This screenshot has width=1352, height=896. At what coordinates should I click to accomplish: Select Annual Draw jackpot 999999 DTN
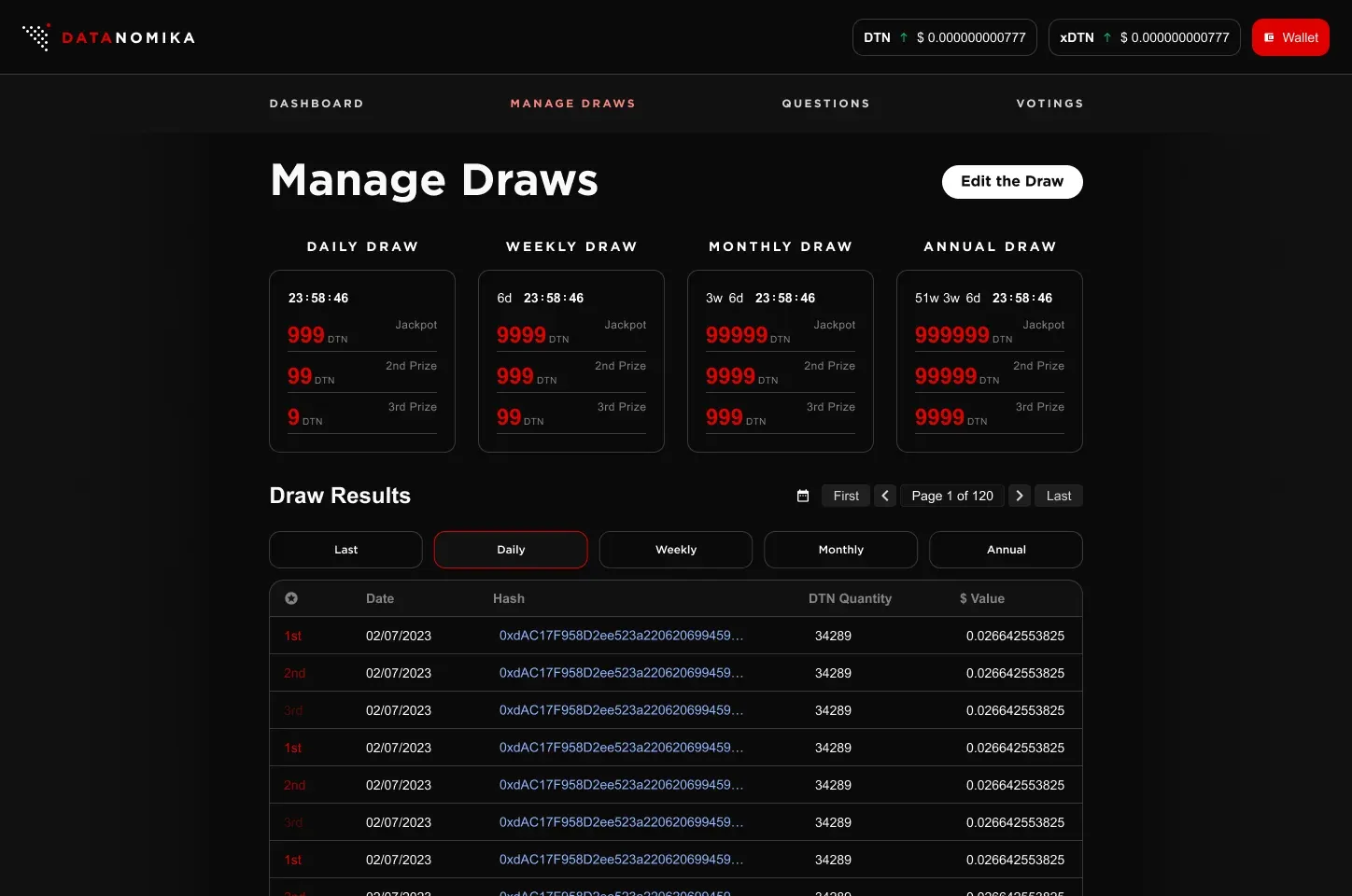(x=964, y=335)
